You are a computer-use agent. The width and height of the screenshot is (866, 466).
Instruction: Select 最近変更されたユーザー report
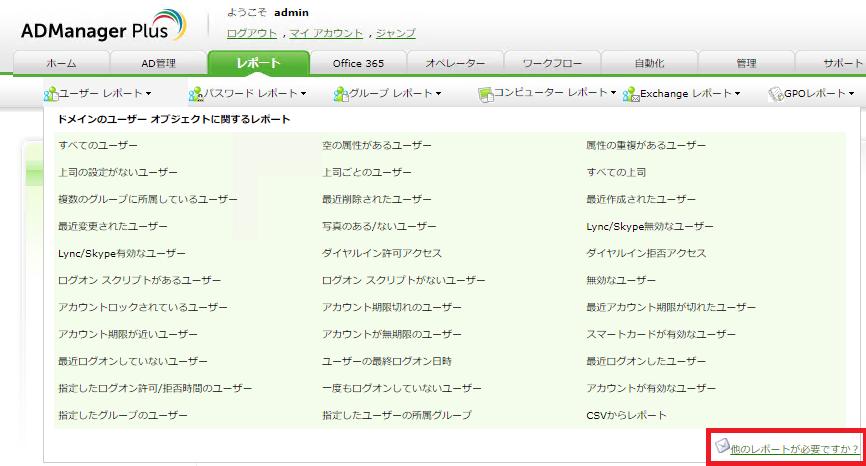(x=113, y=226)
